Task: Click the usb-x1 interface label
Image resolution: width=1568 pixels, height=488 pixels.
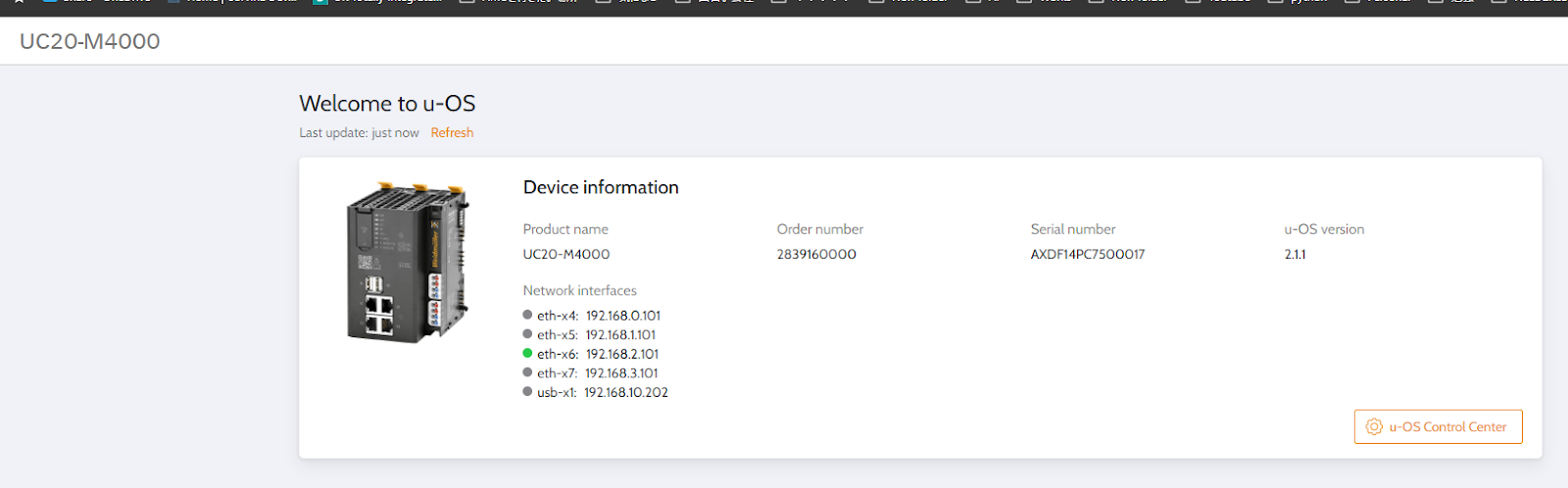Action: (557, 392)
